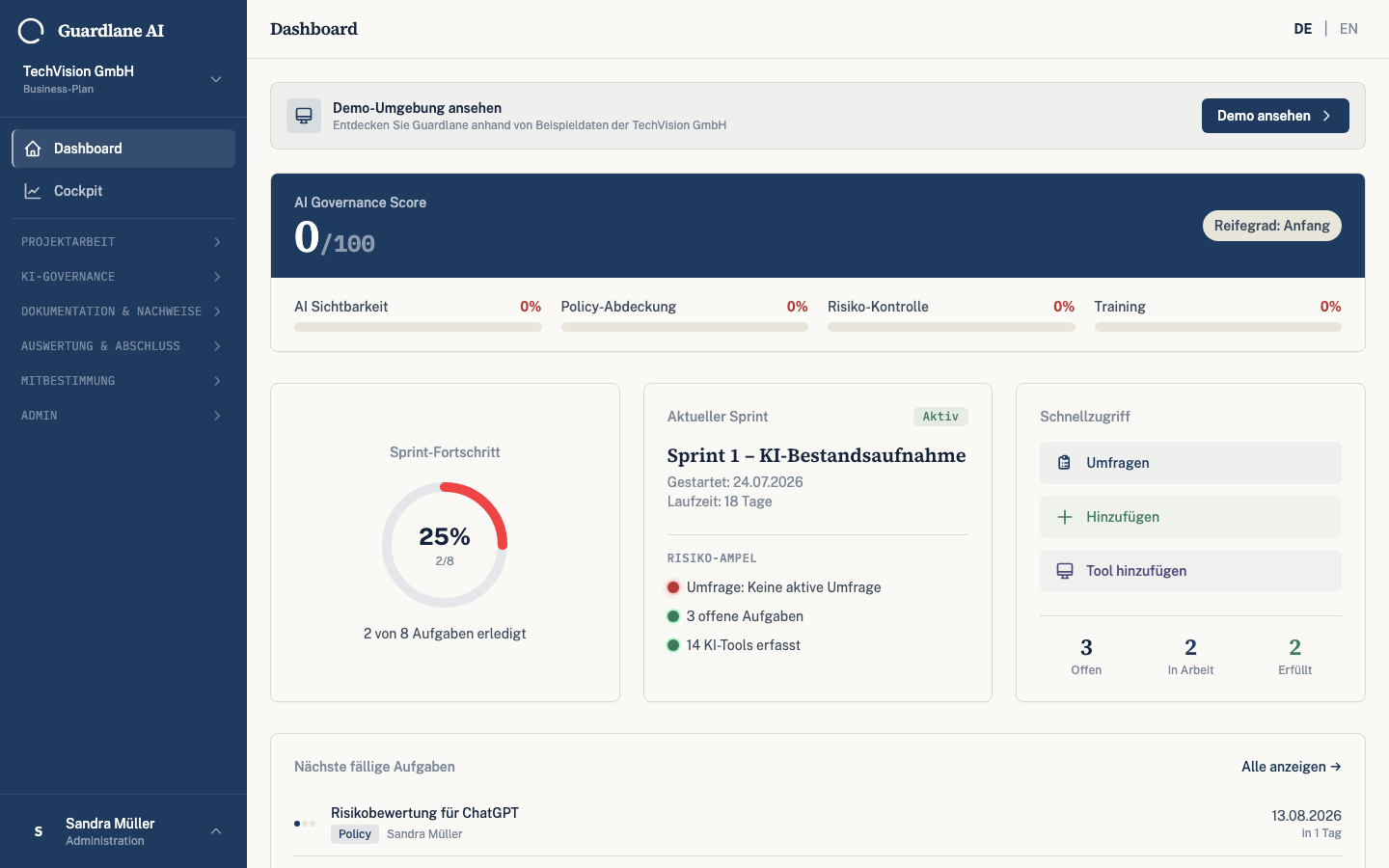Click the arrow icon in Demo ansehen button
Viewport: 1389px width, 868px height.
pos(1327,116)
